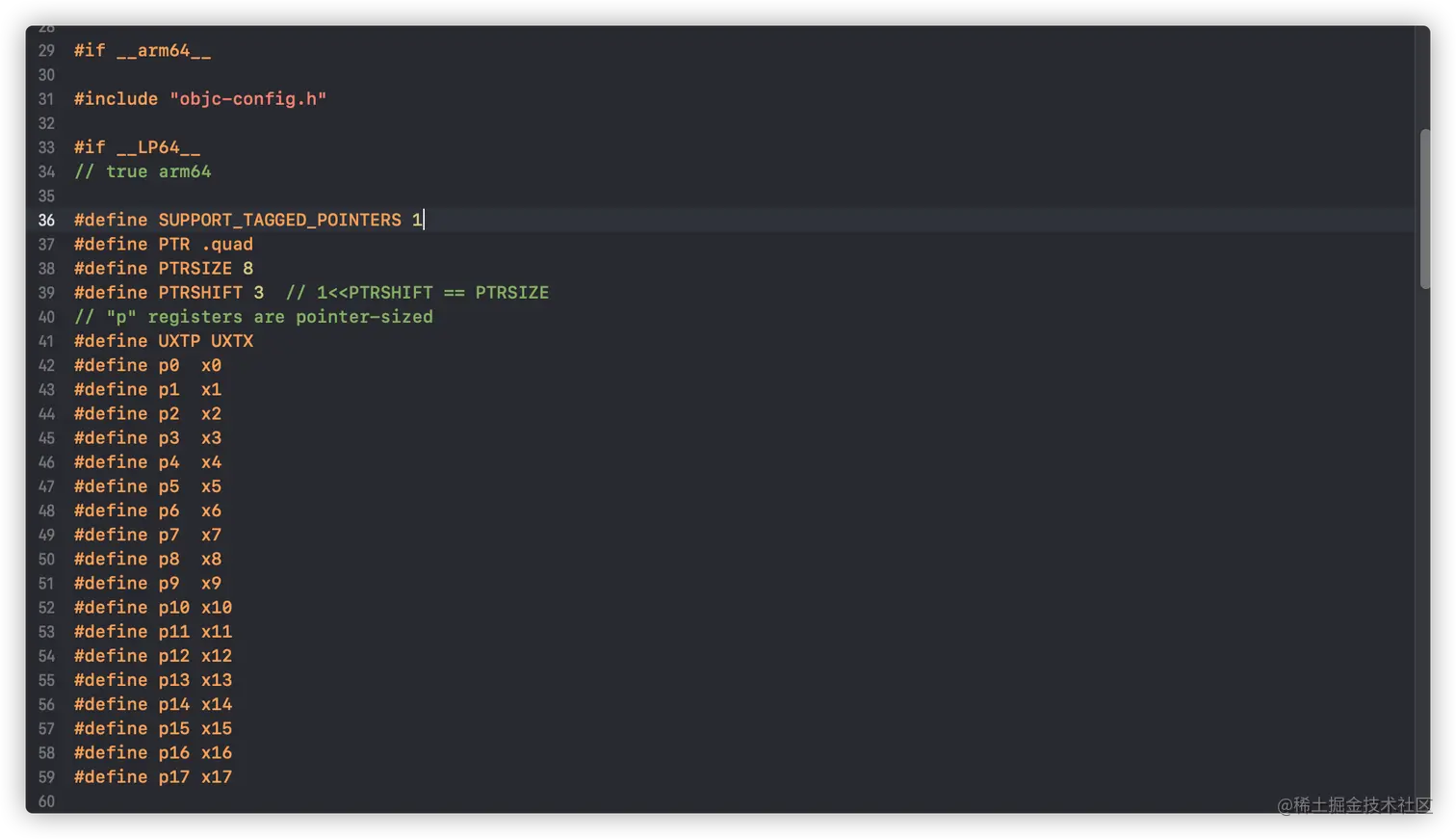Screen dimensions: 1456x839
Task: Click the __arm64__ condition text
Action: point(164,51)
